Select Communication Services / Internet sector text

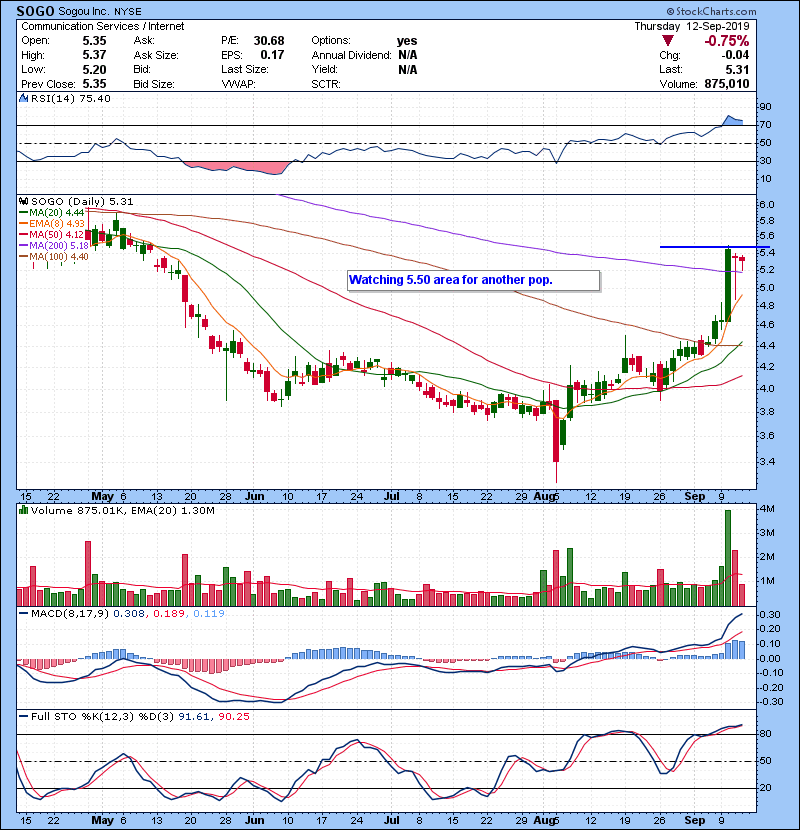coord(103,26)
